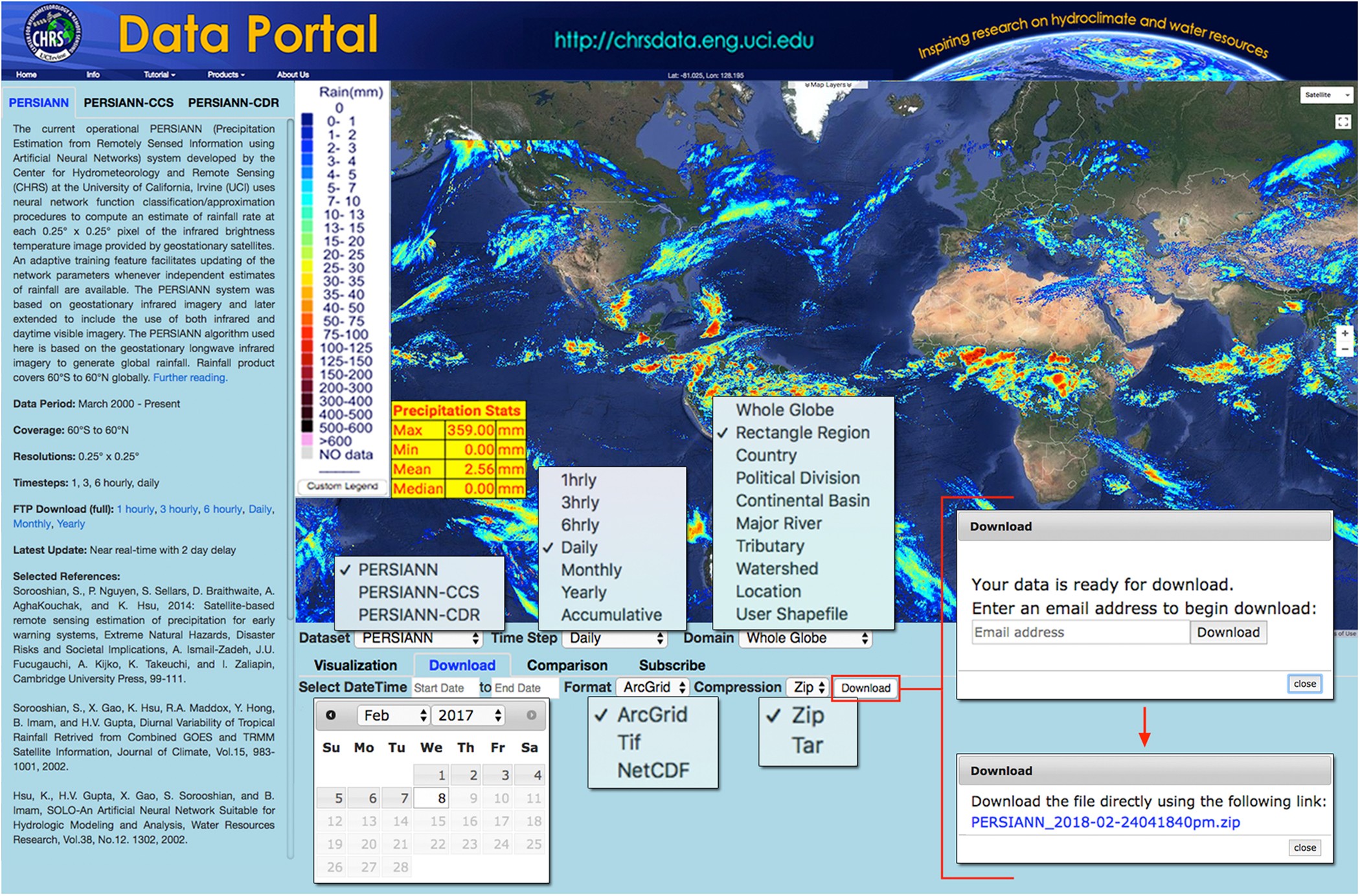Open the Compression Zip dropdown
The height and width of the screenshot is (896, 1360).
(x=808, y=688)
